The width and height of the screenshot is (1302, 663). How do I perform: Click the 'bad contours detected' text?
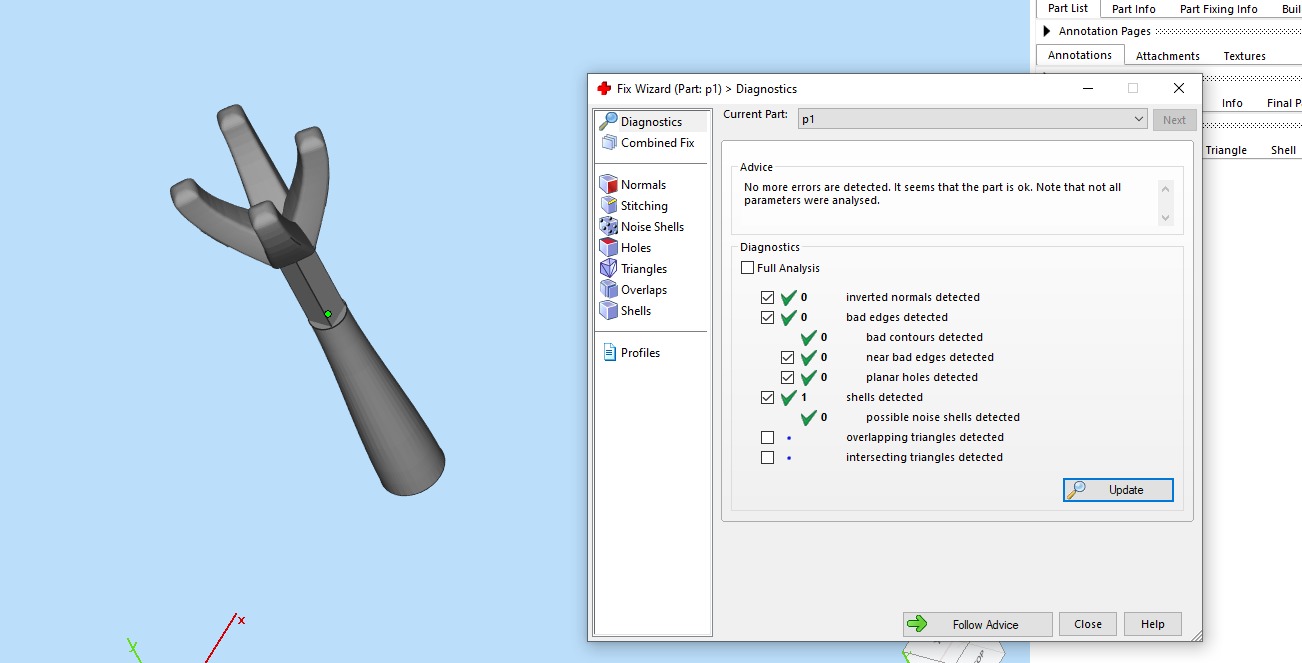point(924,337)
